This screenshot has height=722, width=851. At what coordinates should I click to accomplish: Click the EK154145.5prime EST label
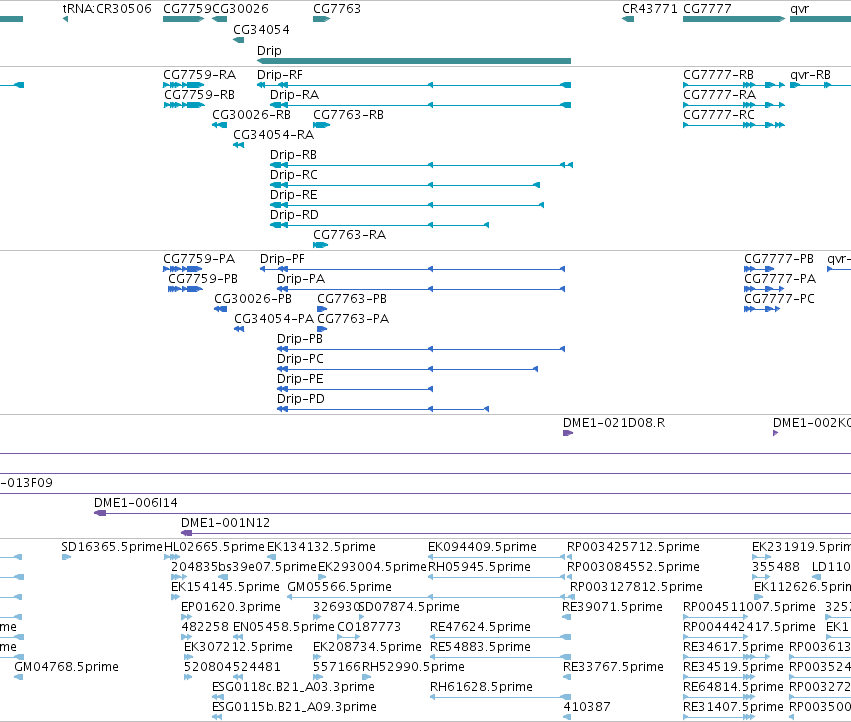[x=225, y=587]
